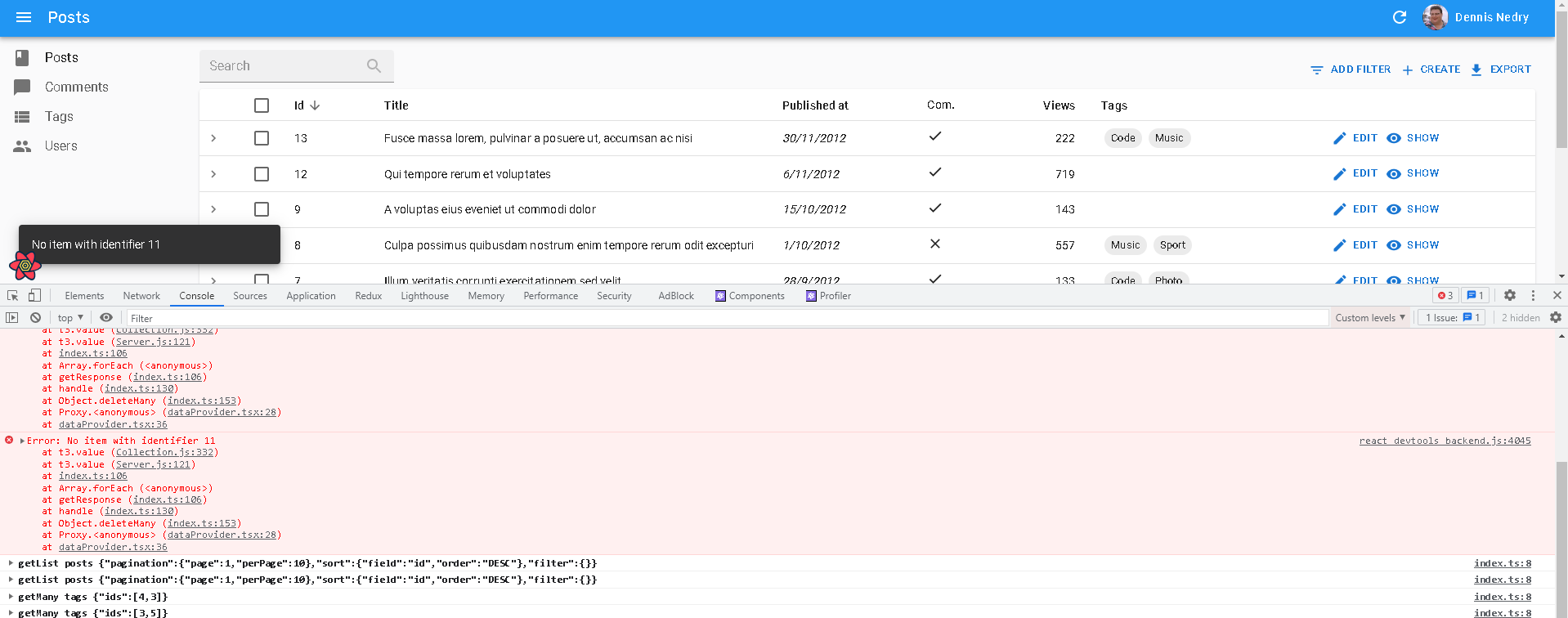The height and width of the screenshot is (618, 1568).
Task: Show the post with id 8
Action: (x=1413, y=245)
